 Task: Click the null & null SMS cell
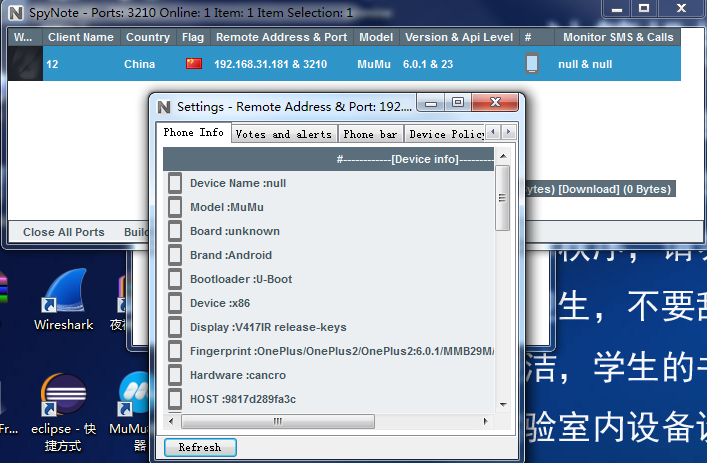585,64
